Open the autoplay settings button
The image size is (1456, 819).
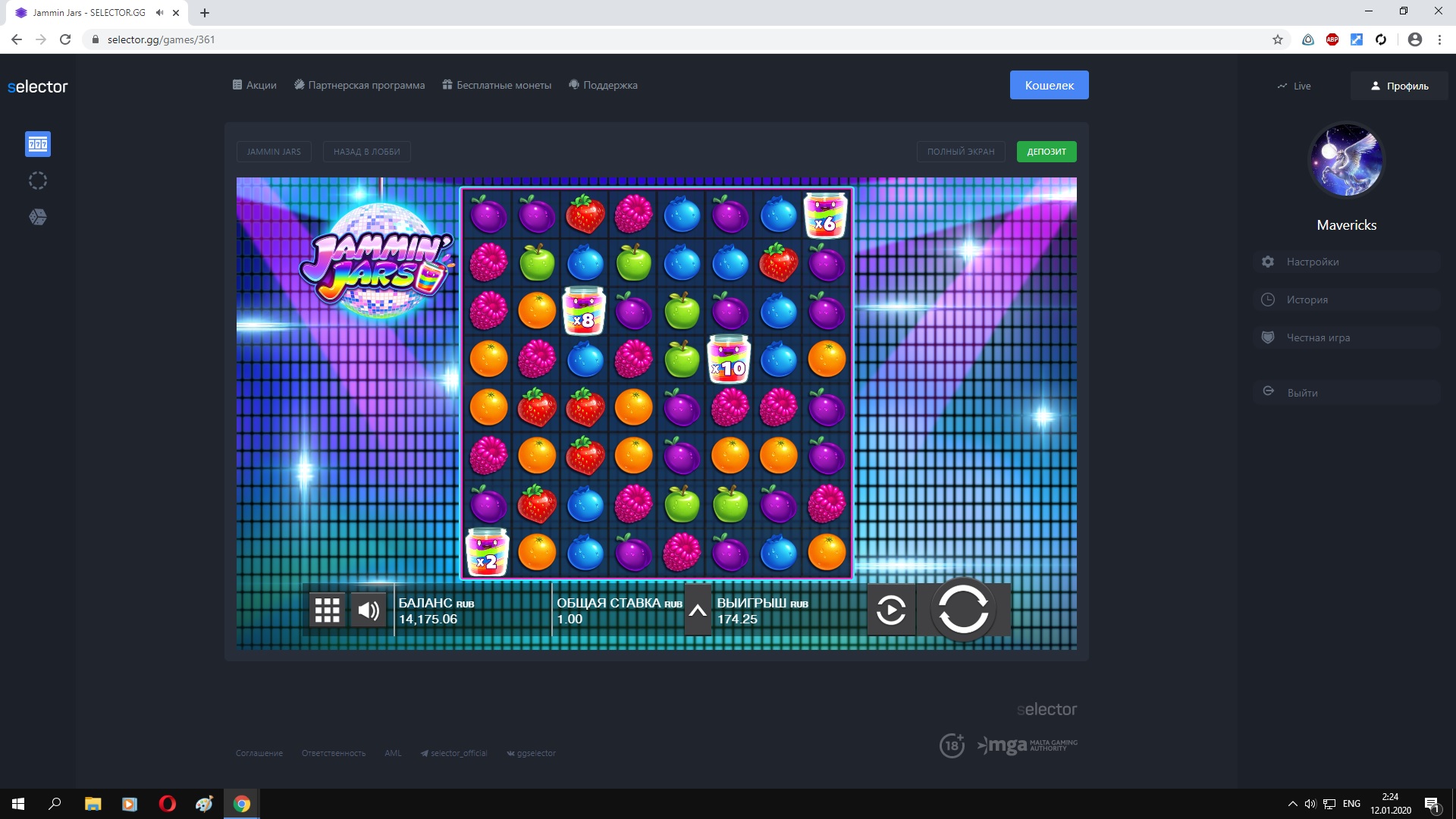(x=891, y=610)
